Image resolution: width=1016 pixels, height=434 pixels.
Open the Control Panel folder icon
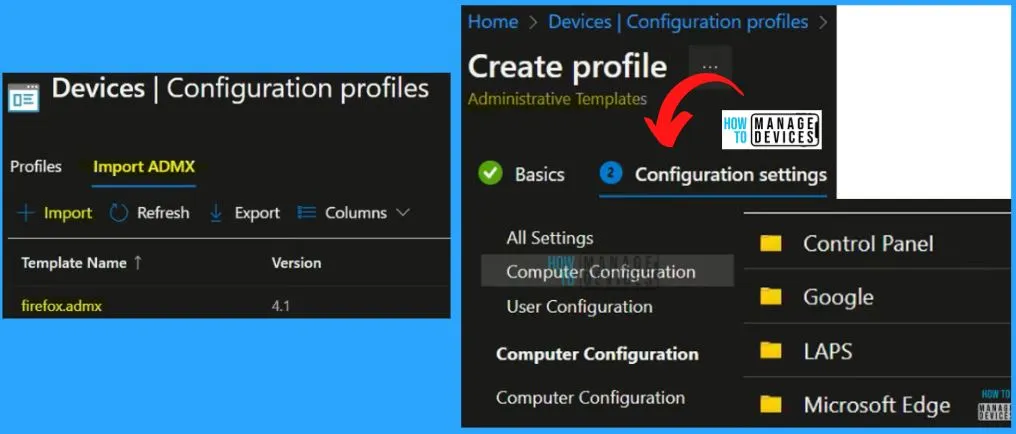click(x=770, y=244)
